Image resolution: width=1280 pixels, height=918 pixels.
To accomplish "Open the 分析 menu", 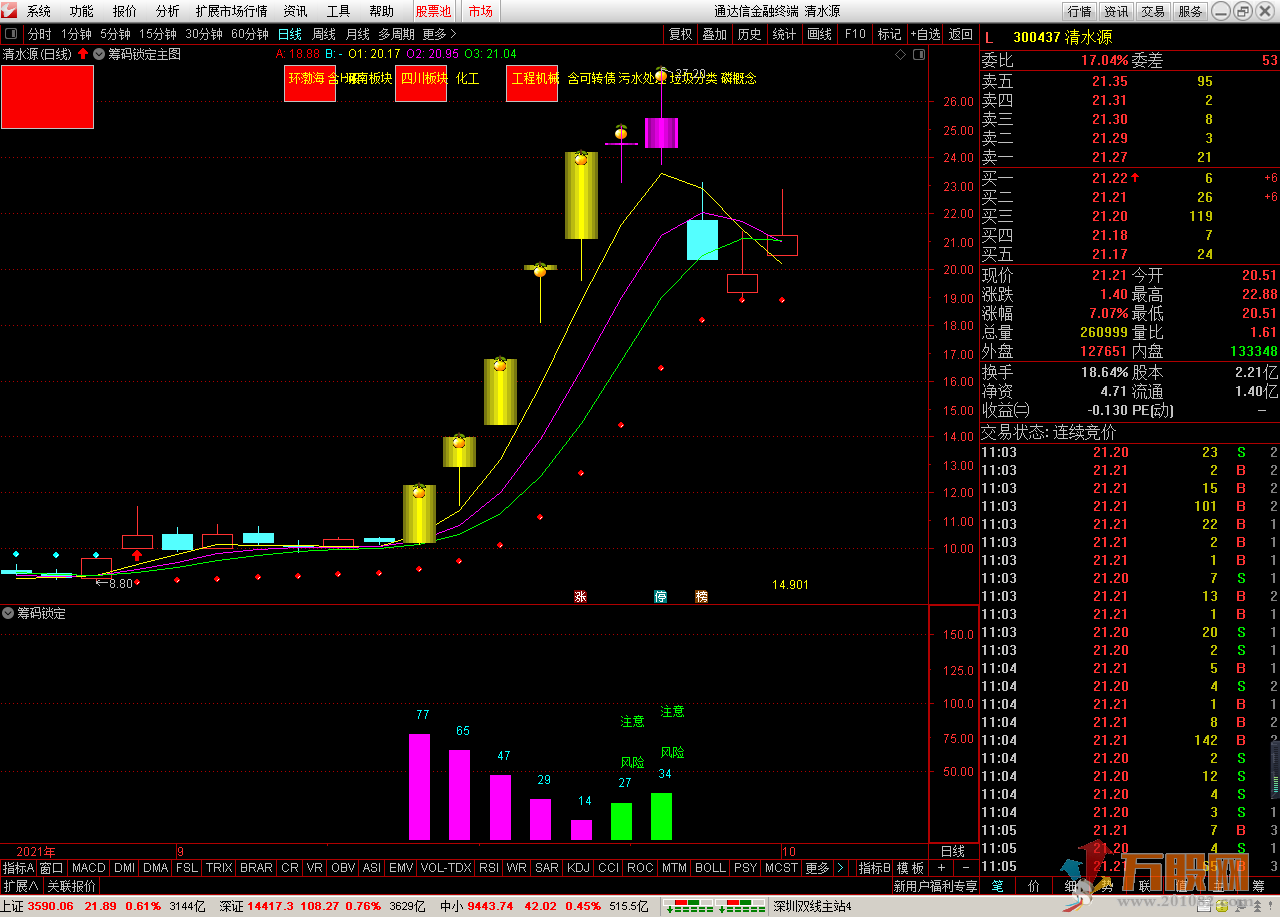I will [x=168, y=12].
